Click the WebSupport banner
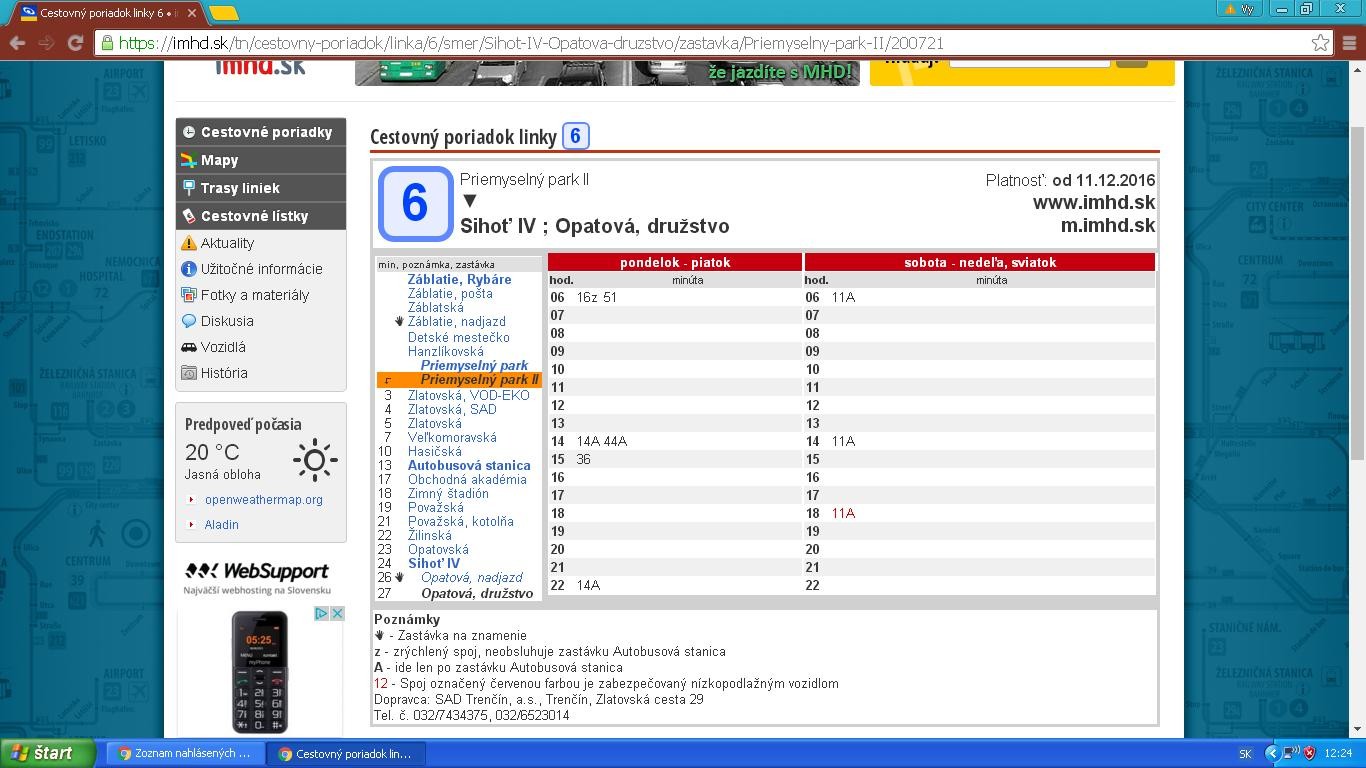 [257, 577]
